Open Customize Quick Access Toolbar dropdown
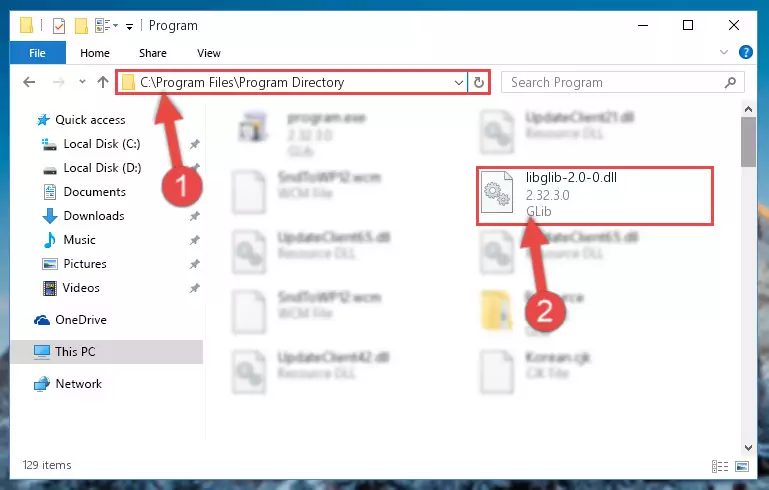 click(x=129, y=26)
